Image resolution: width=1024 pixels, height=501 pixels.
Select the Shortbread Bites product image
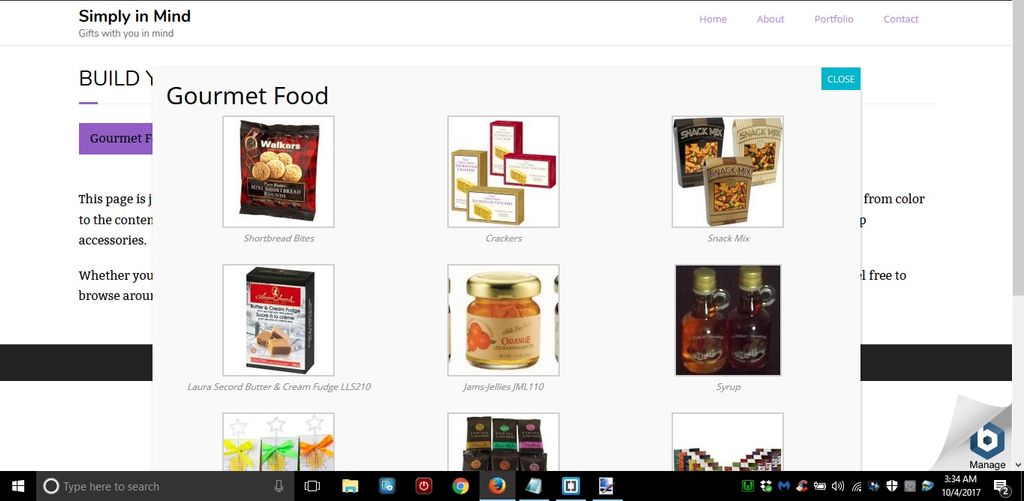pyautogui.click(x=278, y=172)
